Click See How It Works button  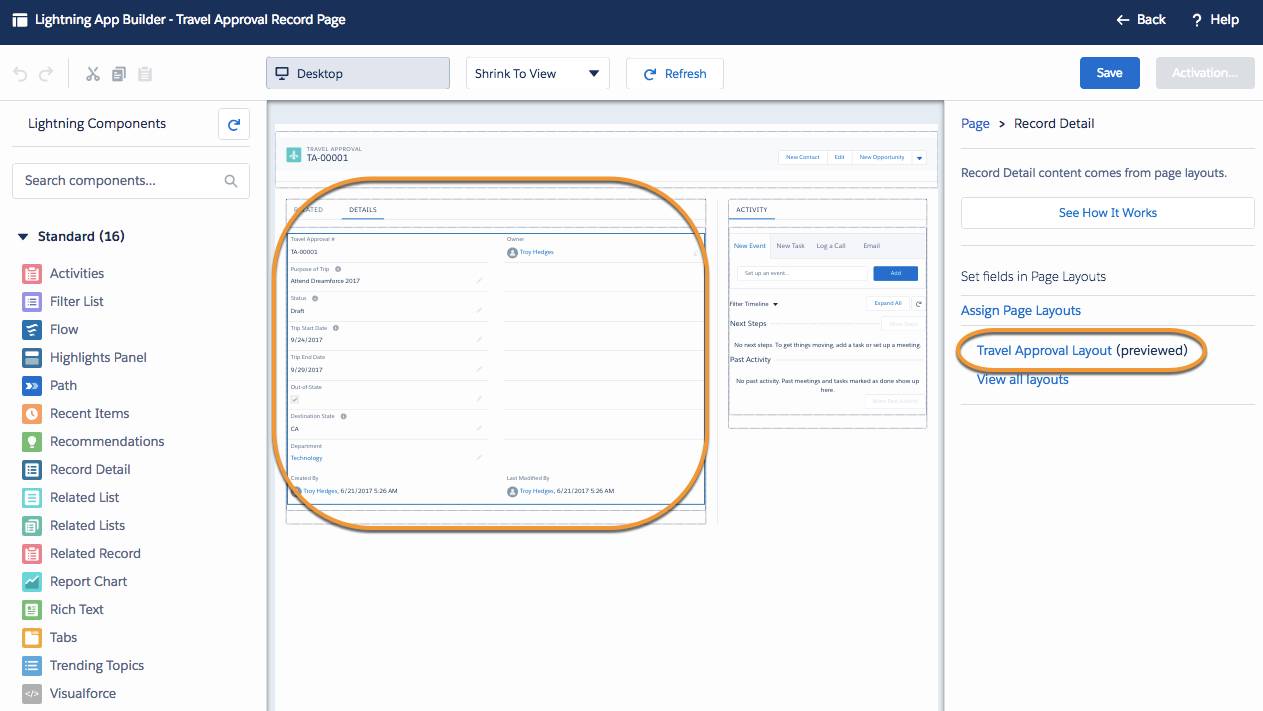[1108, 213]
